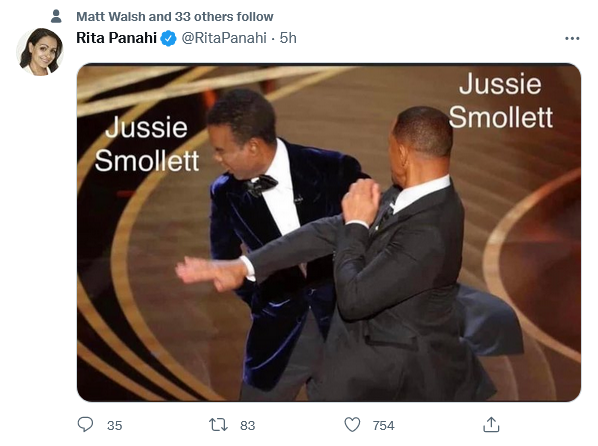
Task: Click the reply count 35
Action: tap(114, 425)
